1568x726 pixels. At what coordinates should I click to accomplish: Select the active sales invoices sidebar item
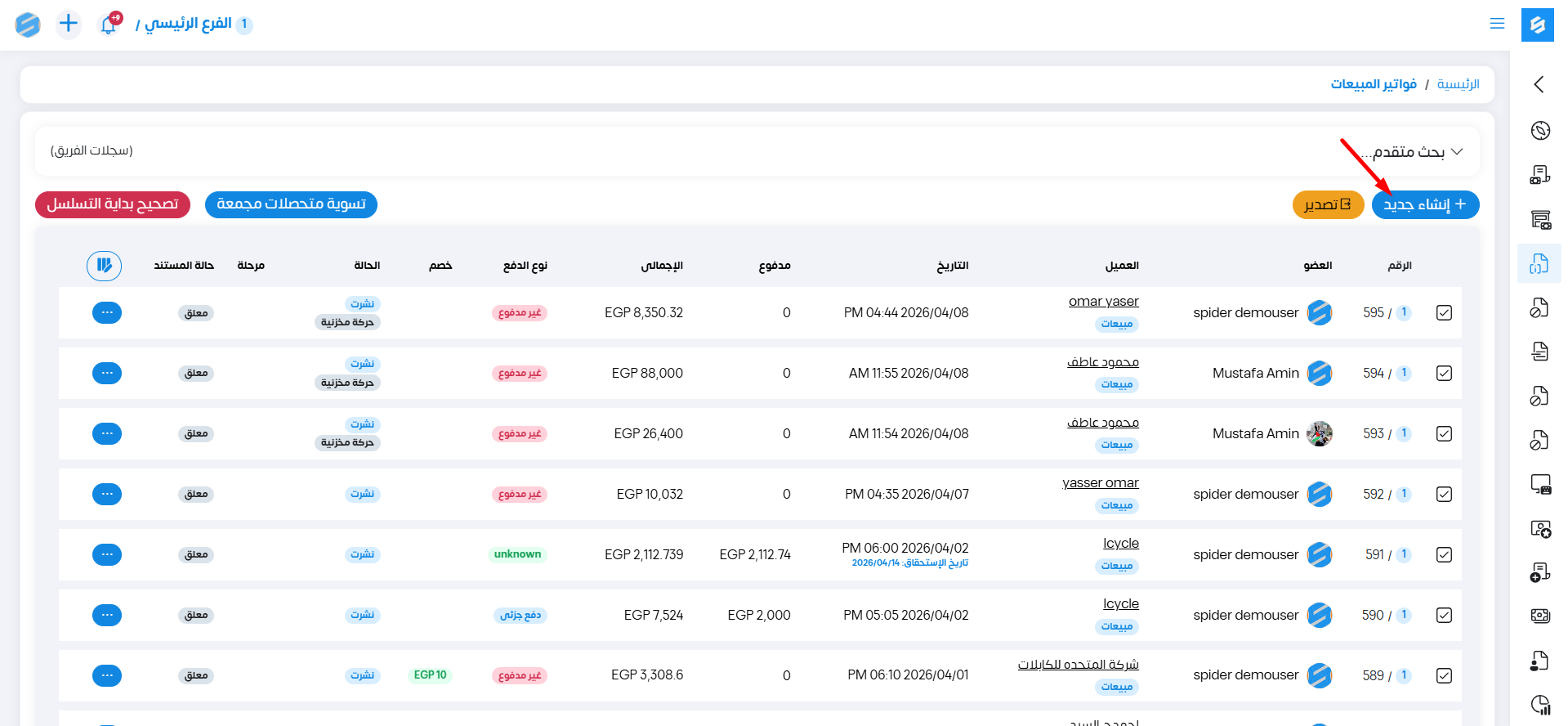[x=1539, y=263]
